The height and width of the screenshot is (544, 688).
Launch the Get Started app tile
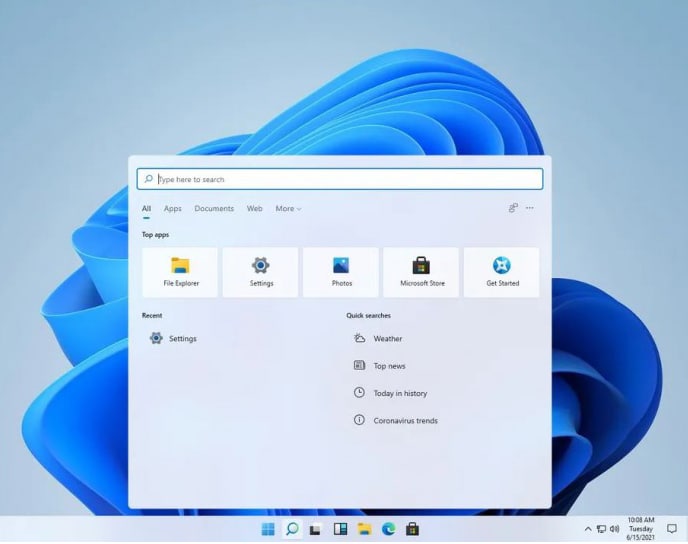tap(502, 272)
